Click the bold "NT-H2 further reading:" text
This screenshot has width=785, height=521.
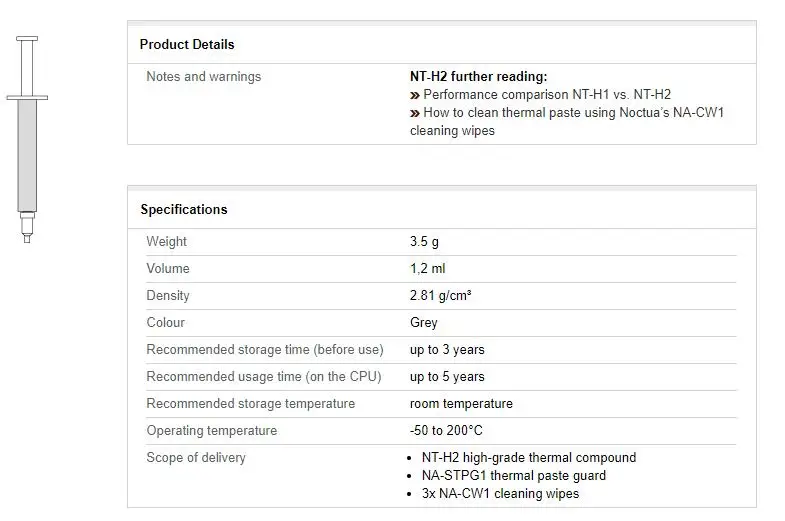479,76
